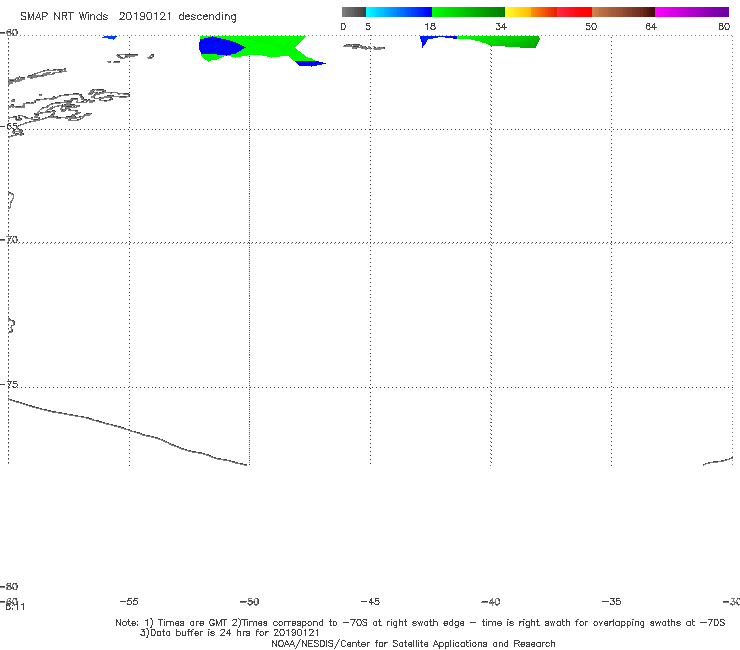The width and height of the screenshot is (740, 650).
Task: Click the small blue wedge near -43 longitude
Action: pos(425,41)
